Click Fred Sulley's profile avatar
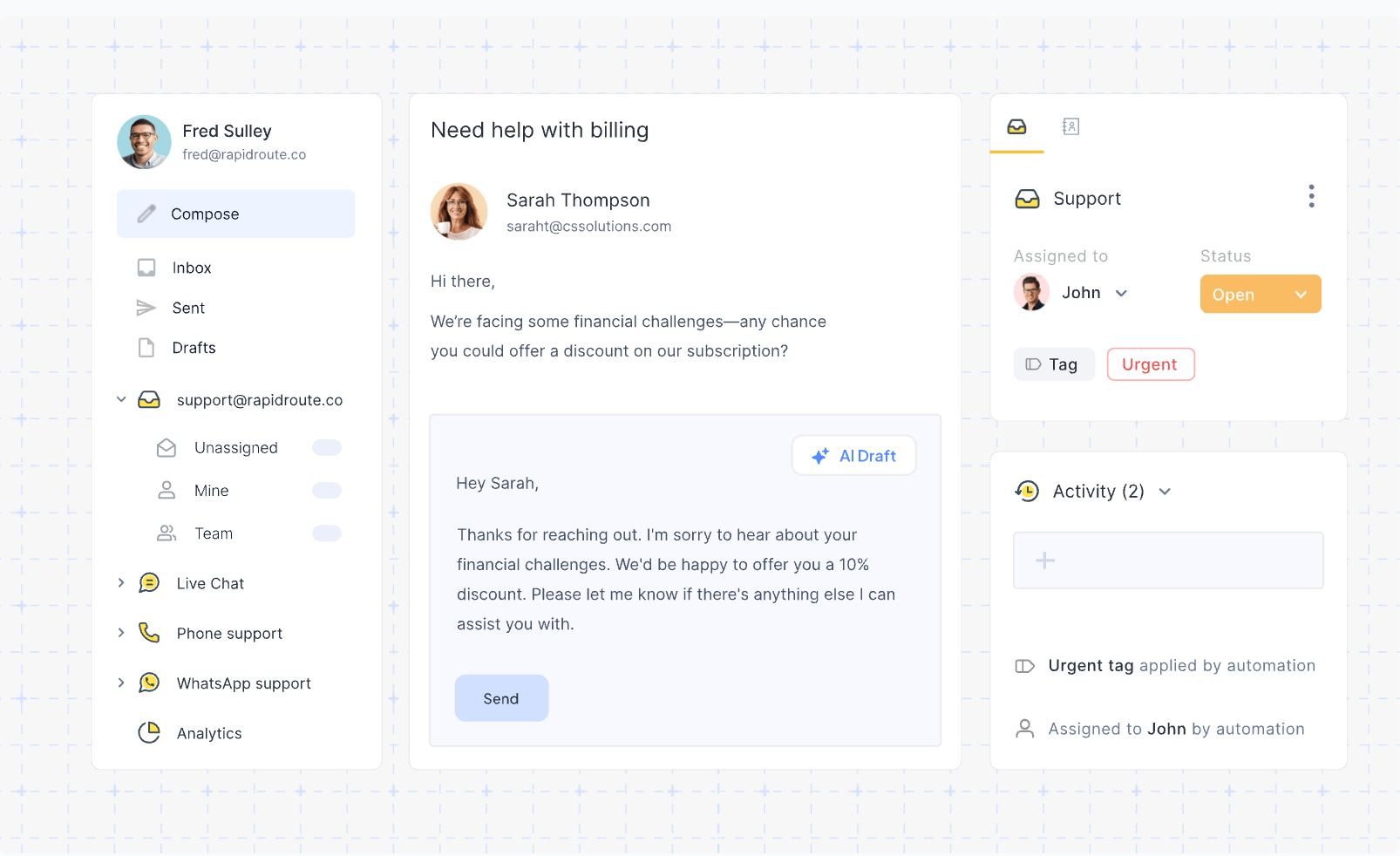 coord(144,142)
